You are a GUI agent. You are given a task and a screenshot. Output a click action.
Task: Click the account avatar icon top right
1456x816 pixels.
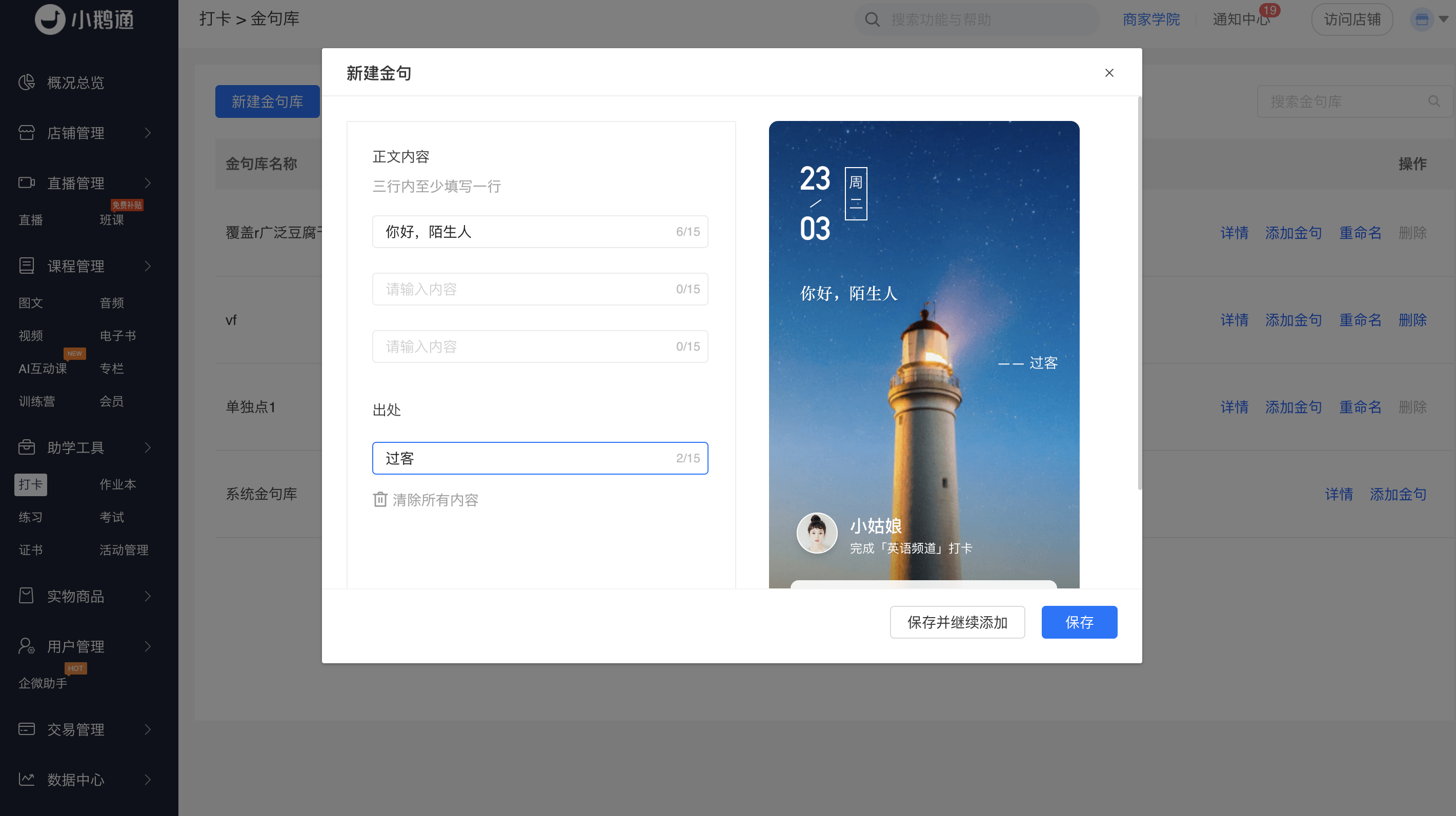1422,20
